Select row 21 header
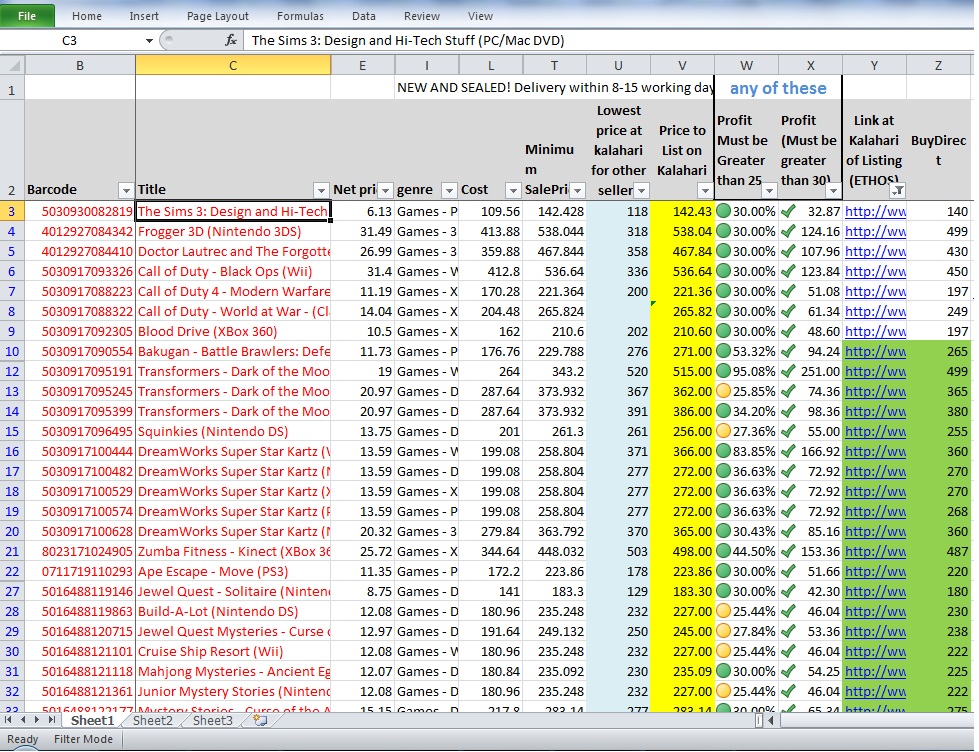979x752 pixels. 12,552
